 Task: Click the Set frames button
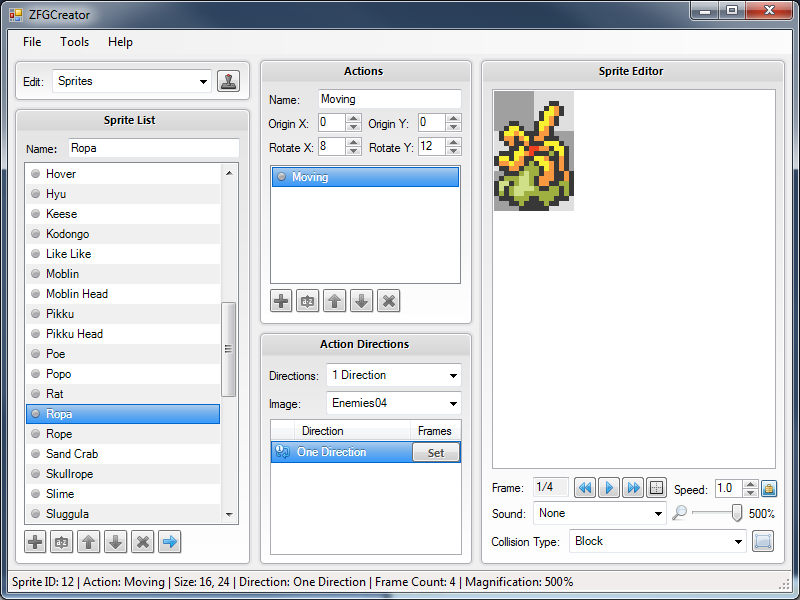pos(436,453)
